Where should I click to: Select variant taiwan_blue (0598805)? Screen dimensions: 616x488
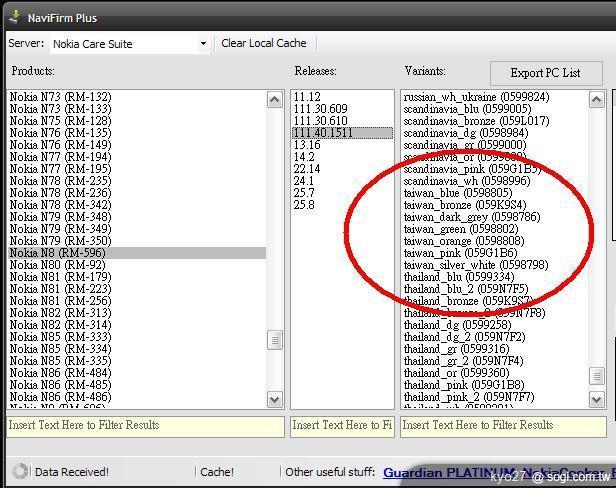(x=458, y=193)
